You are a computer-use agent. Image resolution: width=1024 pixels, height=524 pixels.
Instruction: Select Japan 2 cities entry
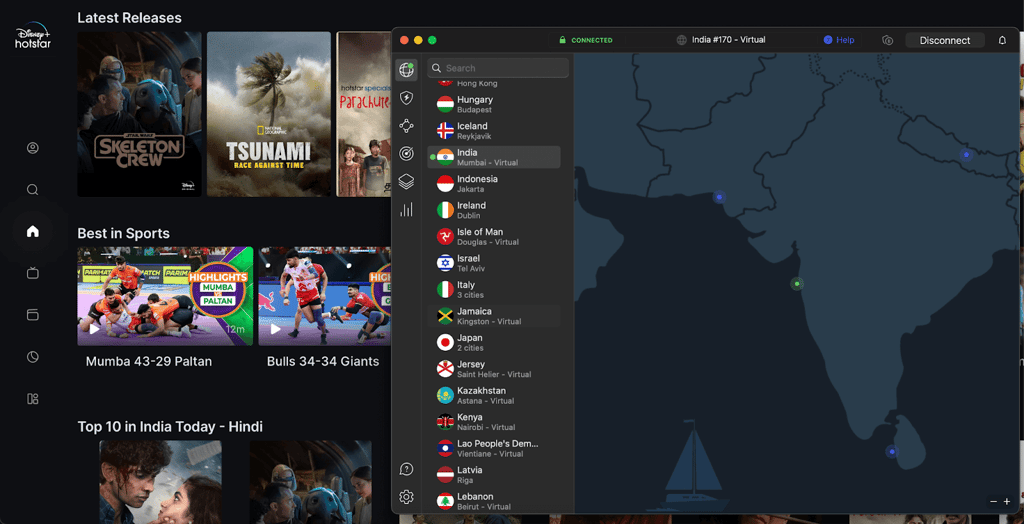coord(494,342)
